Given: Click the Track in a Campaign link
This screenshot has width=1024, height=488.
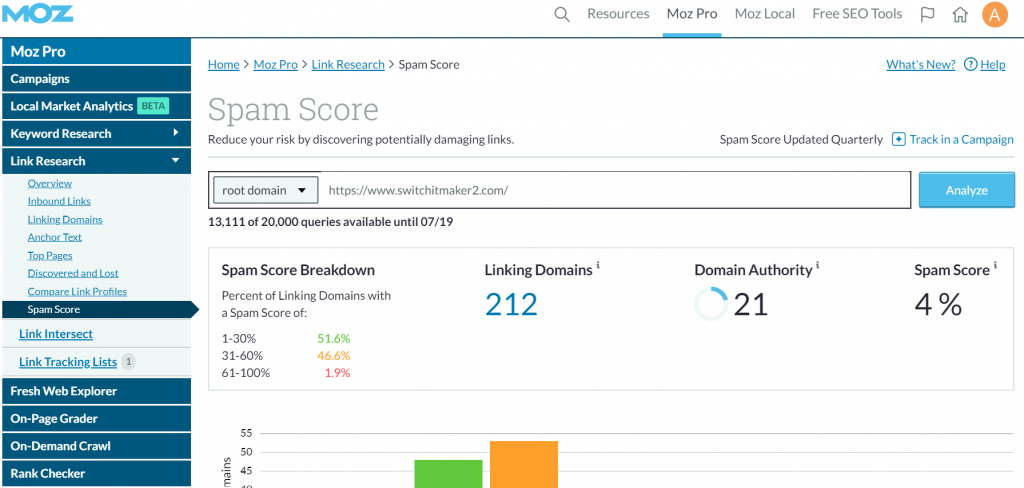Looking at the screenshot, I should pyautogui.click(x=961, y=139).
